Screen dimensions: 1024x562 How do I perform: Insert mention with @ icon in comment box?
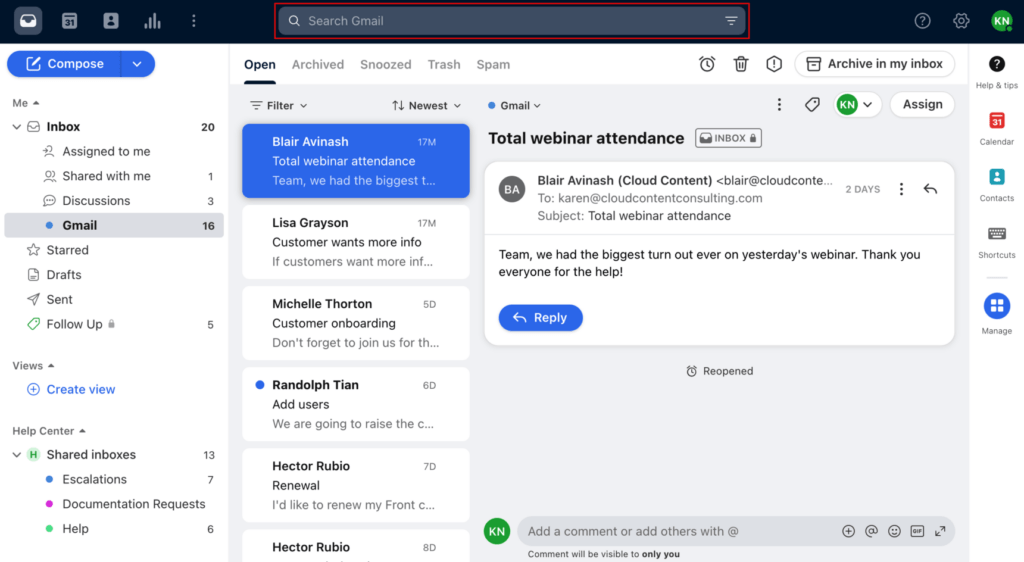click(x=871, y=531)
